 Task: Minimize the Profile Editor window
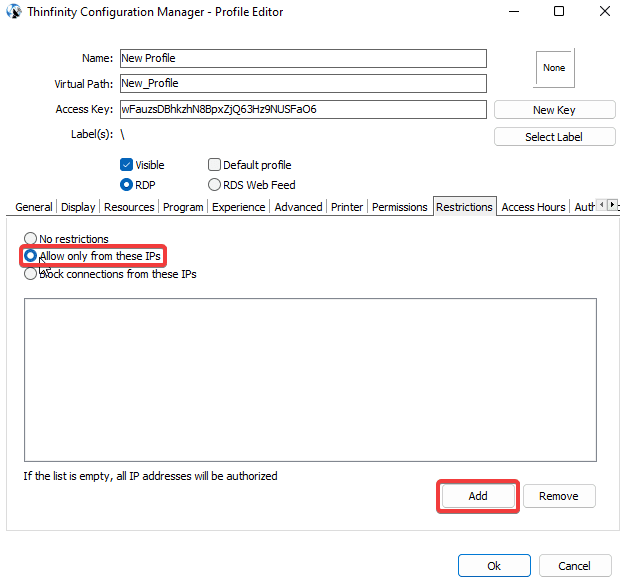coord(514,12)
